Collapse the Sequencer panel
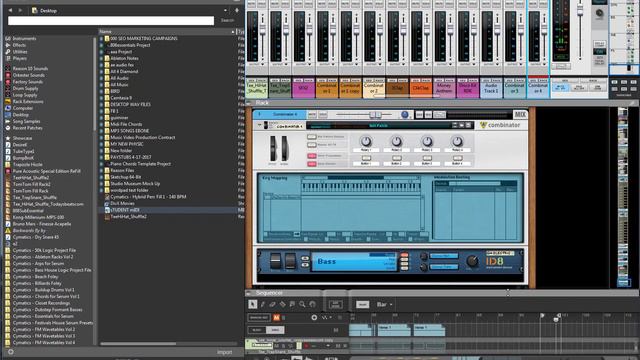 (249, 293)
